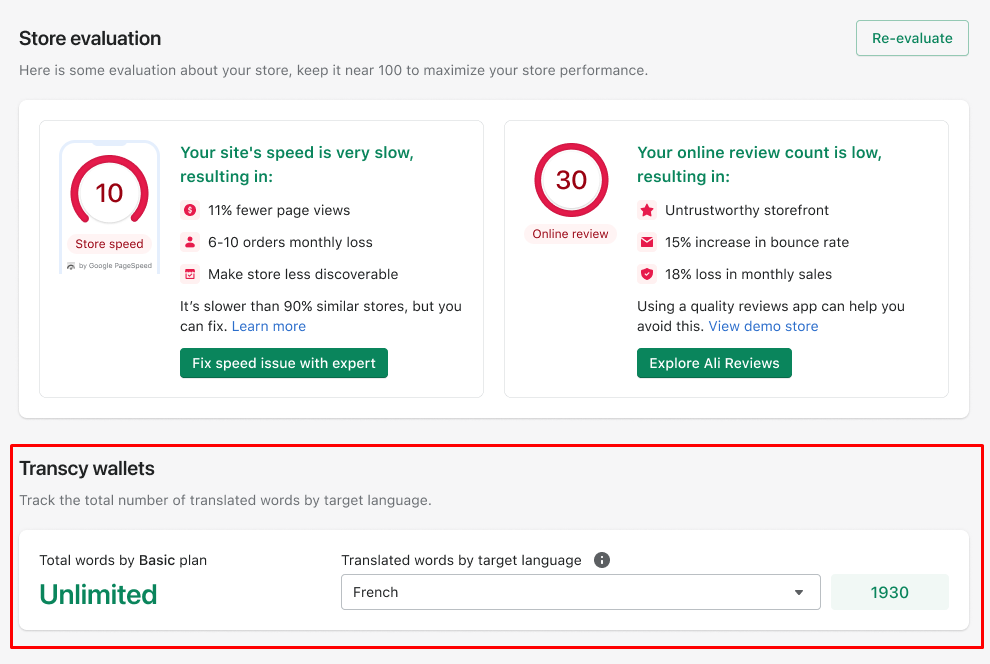This screenshot has width=990, height=664.
Task: Open Explore Ali Reviews button
Action: [x=714, y=363]
